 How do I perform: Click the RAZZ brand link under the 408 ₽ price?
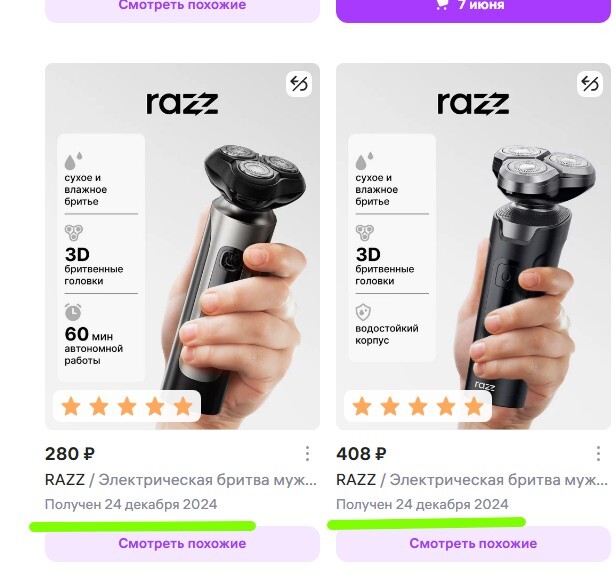tap(356, 480)
